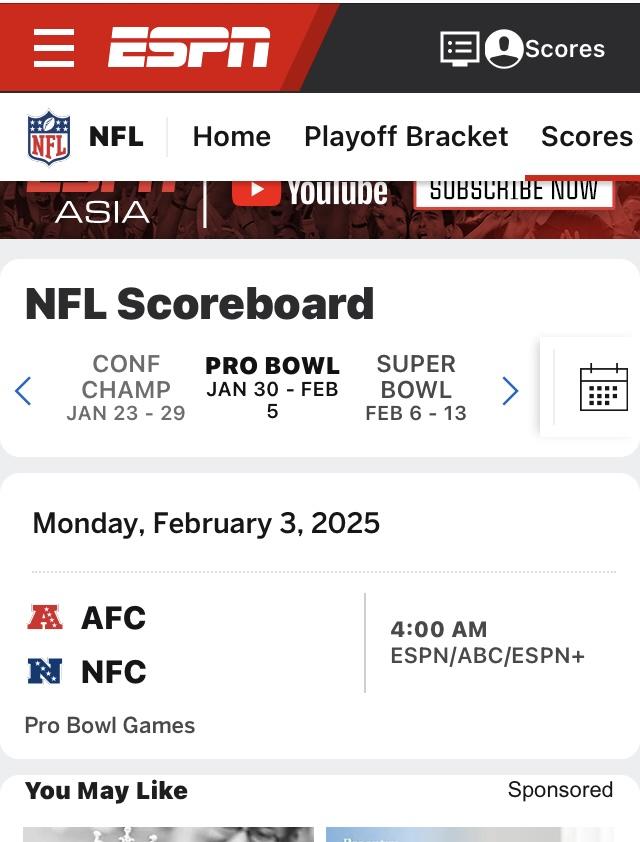Go to next week with right chevron
Screen dimensions: 640x842
[510, 391]
